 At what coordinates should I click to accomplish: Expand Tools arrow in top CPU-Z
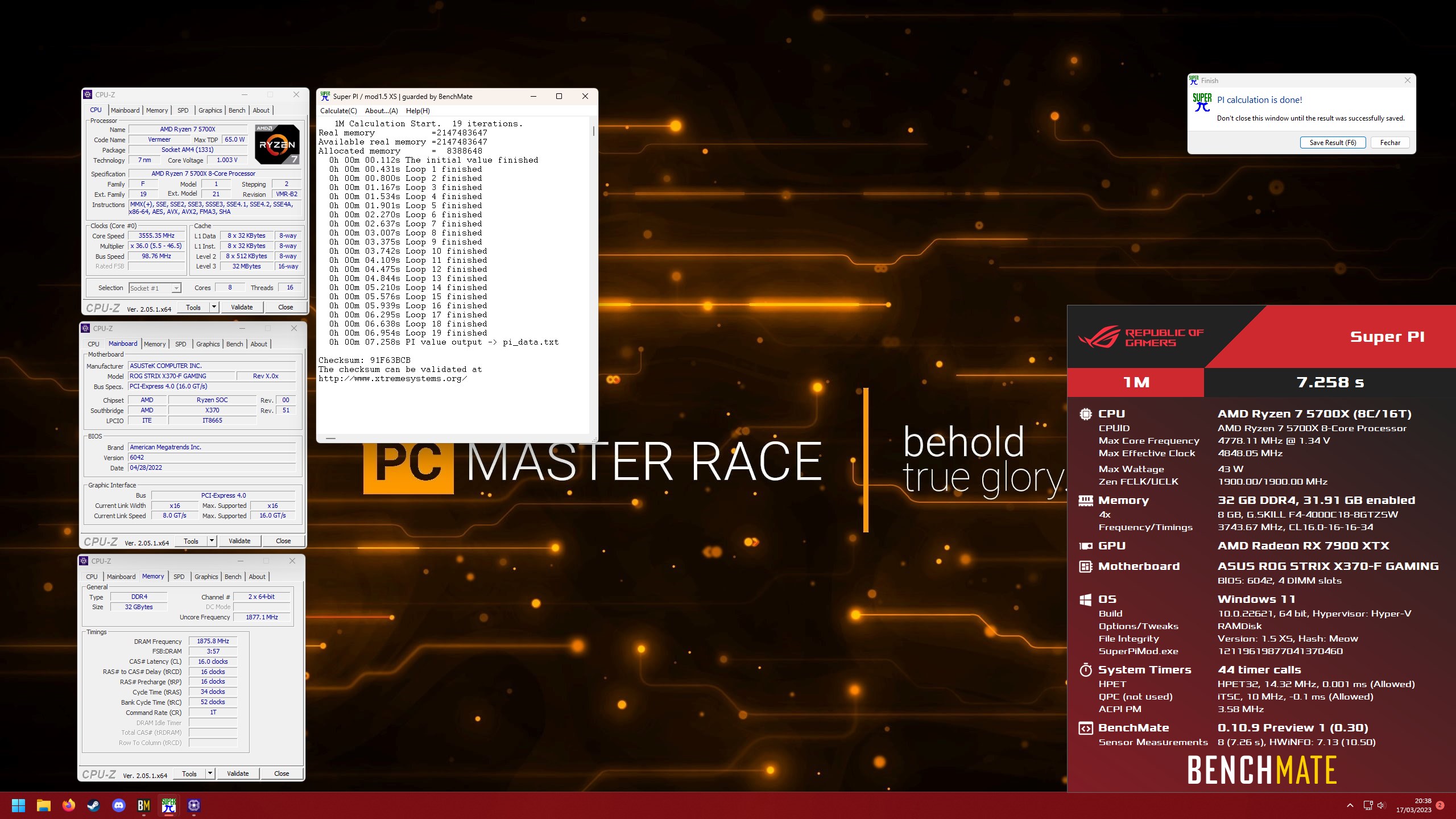214,307
